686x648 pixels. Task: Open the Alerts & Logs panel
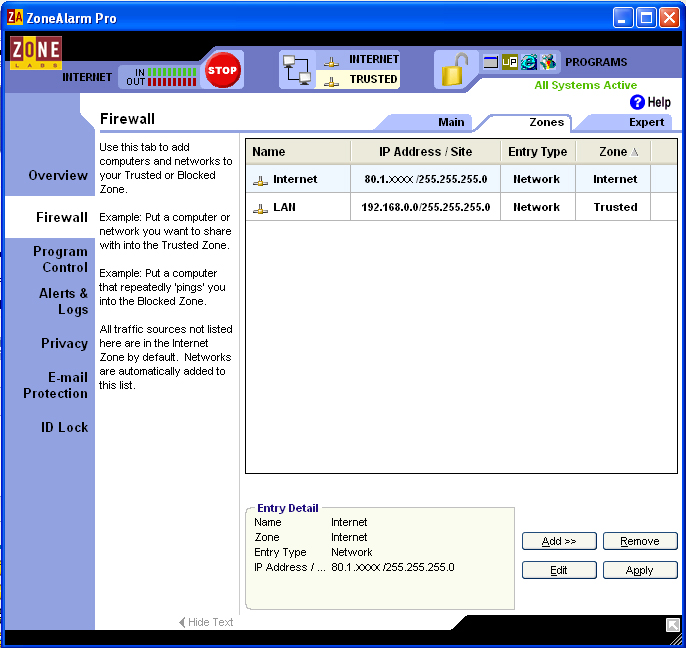click(x=63, y=301)
